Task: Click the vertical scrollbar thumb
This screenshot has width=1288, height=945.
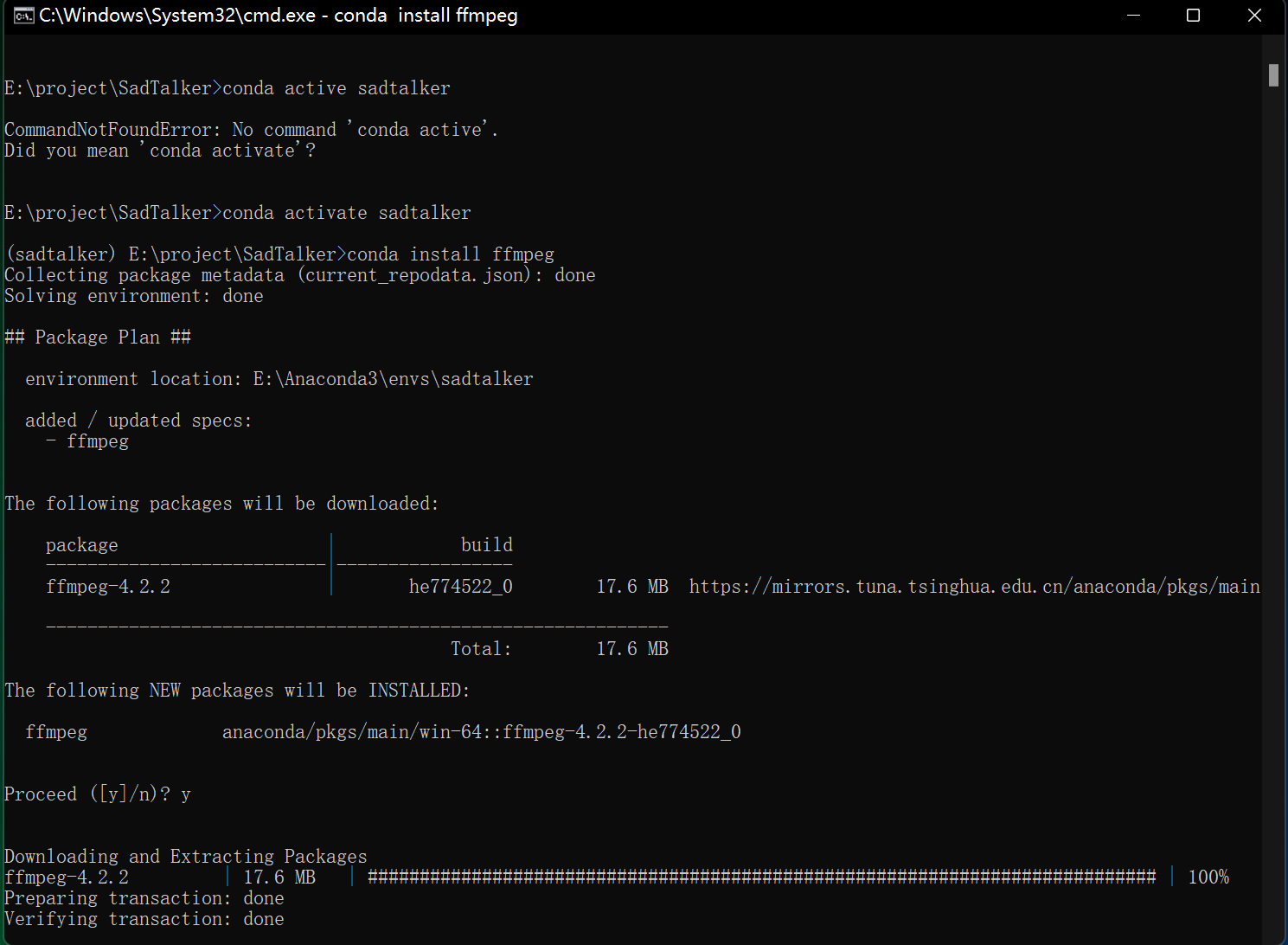Action: (x=1273, y=75)
